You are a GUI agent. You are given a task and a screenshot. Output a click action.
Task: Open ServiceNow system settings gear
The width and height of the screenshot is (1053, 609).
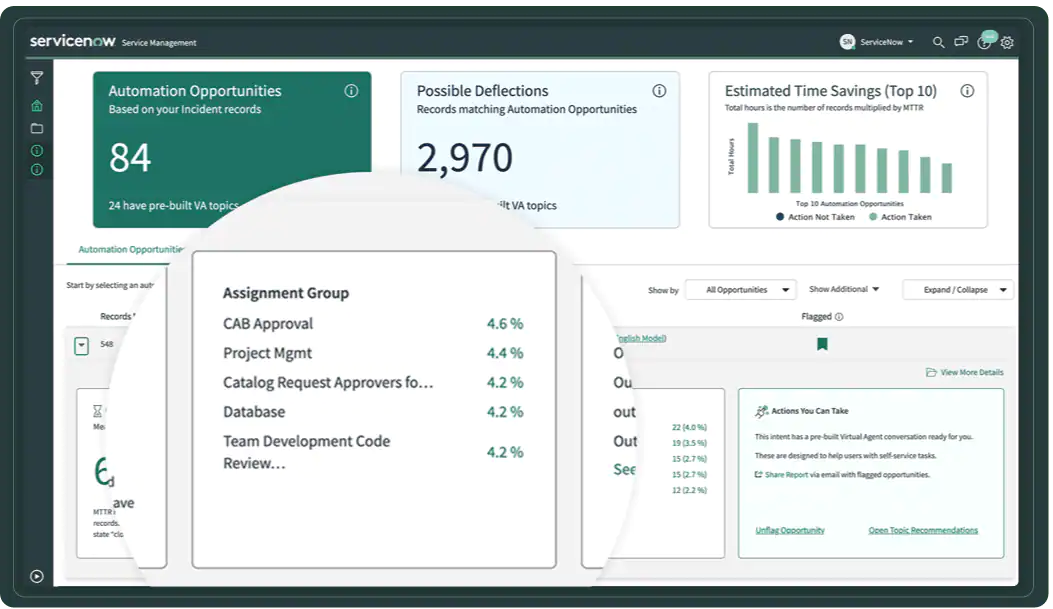click(1006, 42)
